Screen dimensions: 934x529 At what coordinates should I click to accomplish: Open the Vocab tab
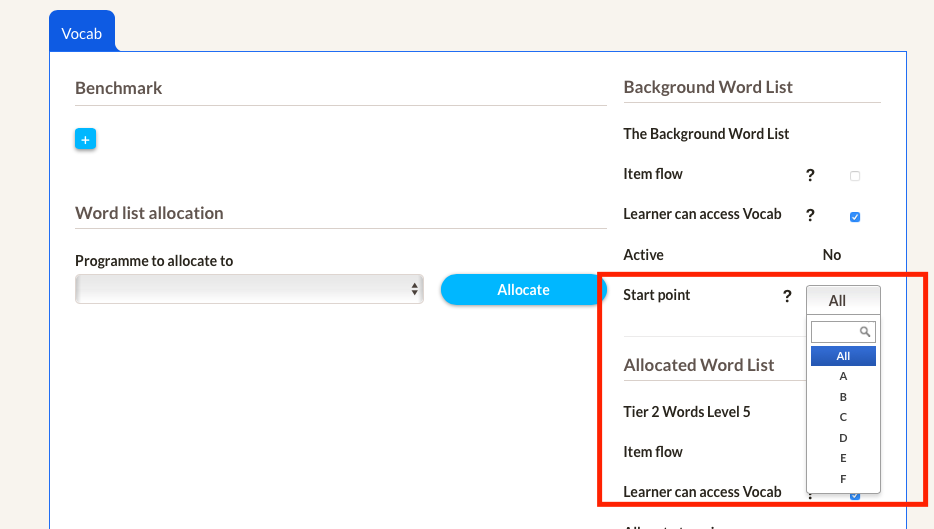point(82,33)
